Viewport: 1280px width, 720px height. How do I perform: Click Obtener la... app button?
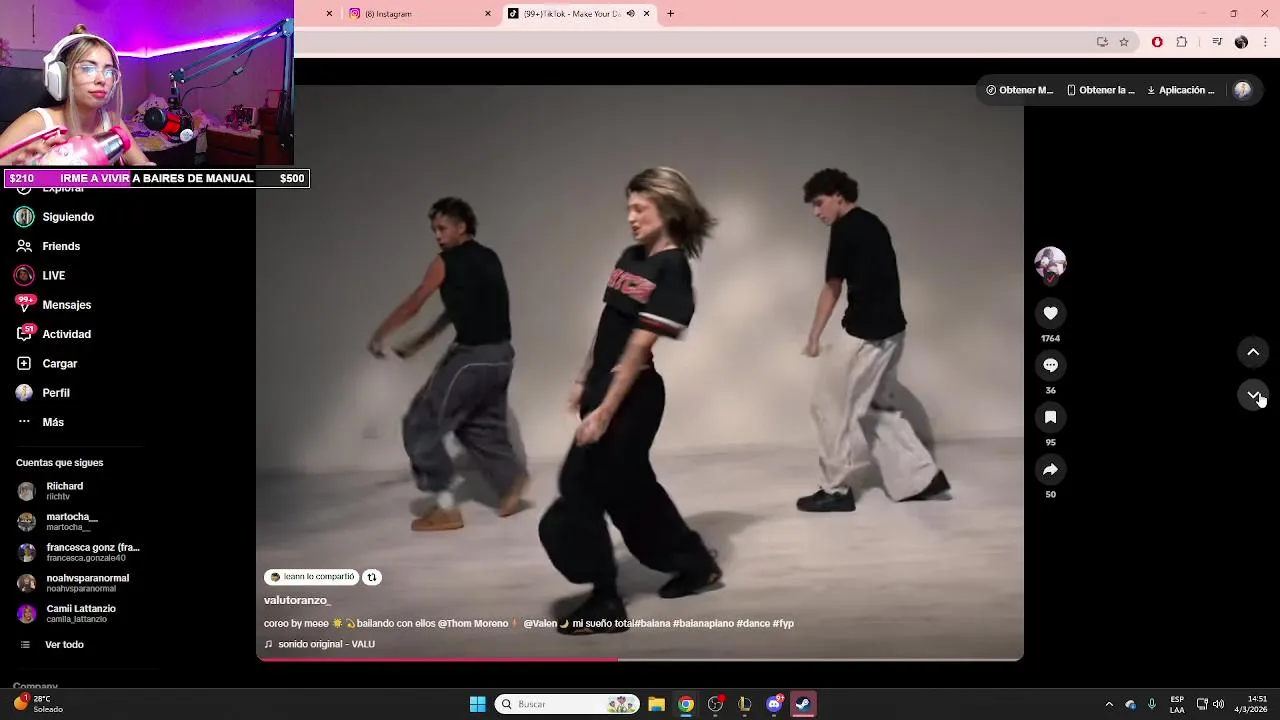pos(1100,90)
